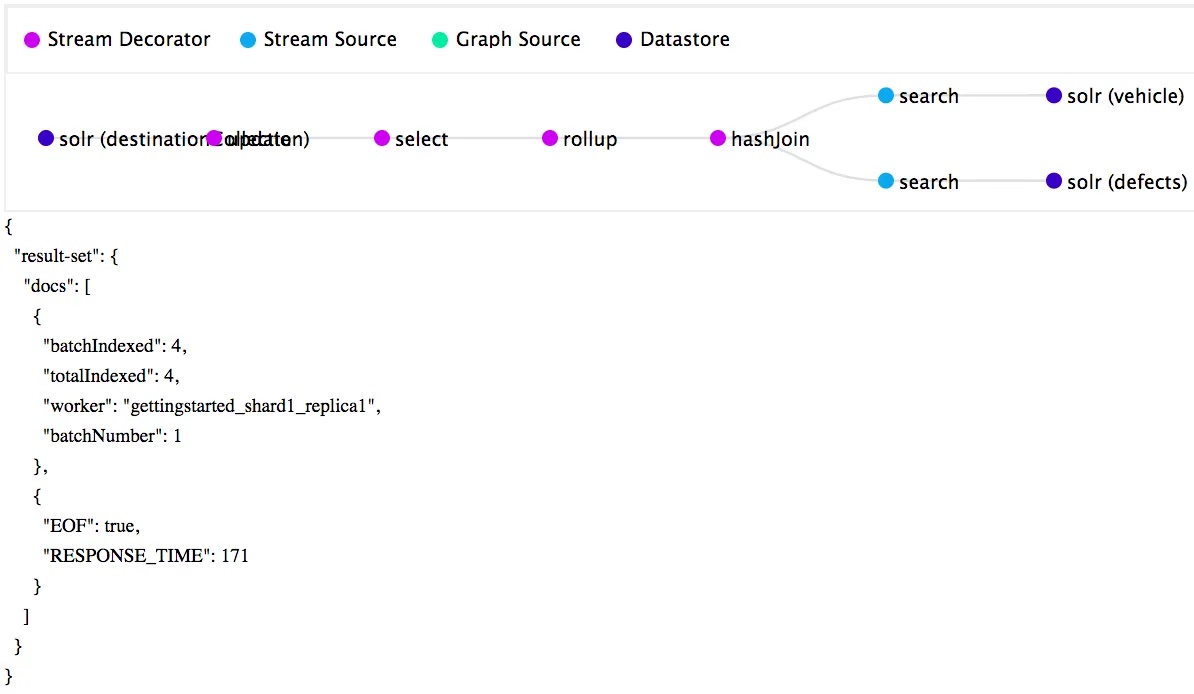Click the rollup node label
1194x694 pixels.
pos(590,139)
